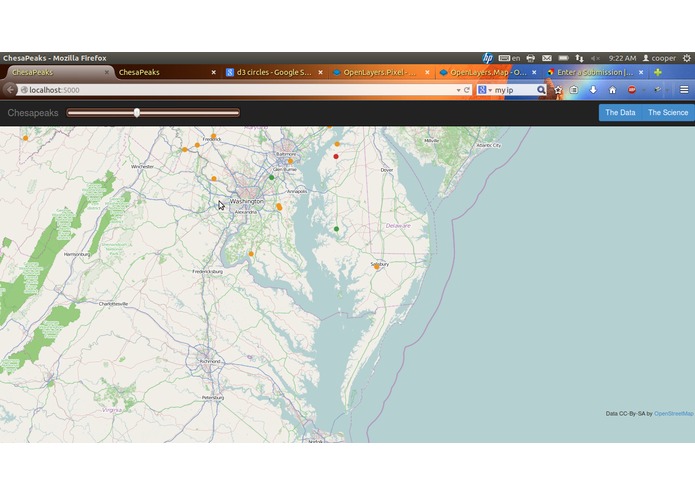Open The Science button
The width and height of the screenshot is (695, 494).
(668, 113)
